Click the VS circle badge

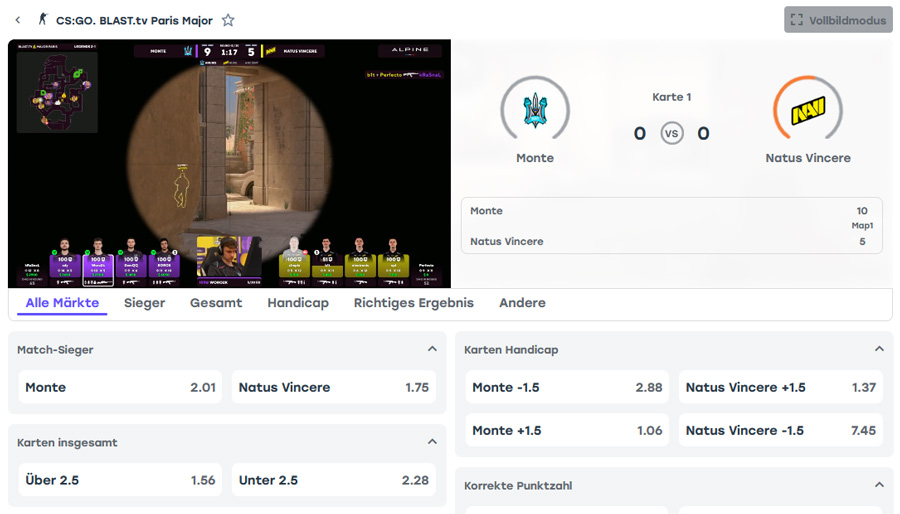pyautogui.click(x=671, y=134)
